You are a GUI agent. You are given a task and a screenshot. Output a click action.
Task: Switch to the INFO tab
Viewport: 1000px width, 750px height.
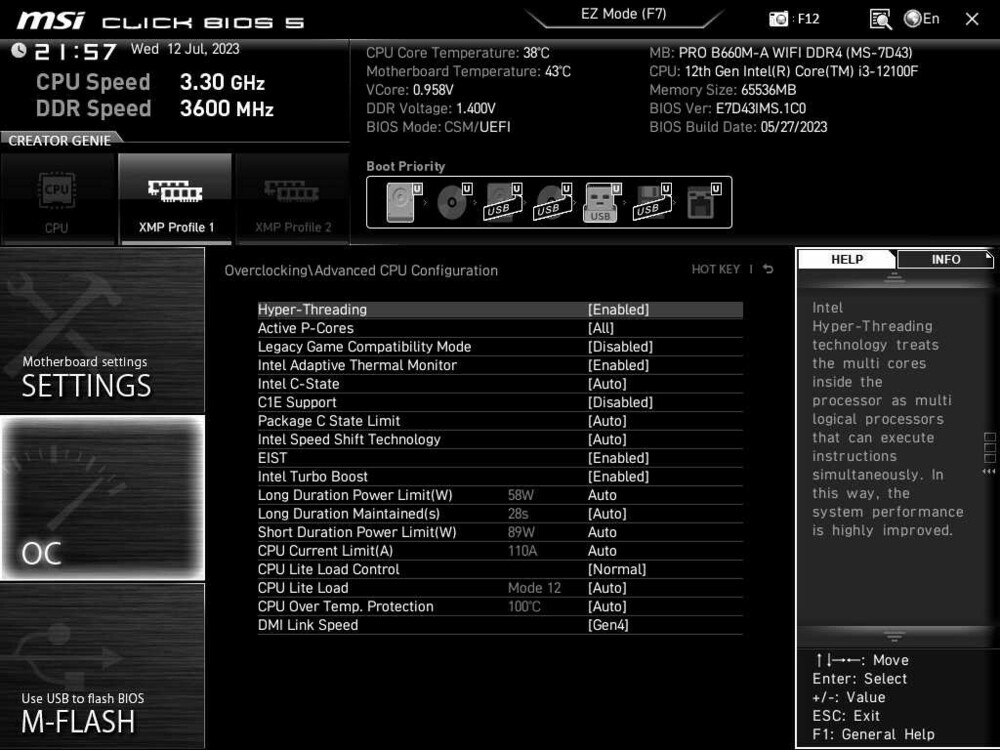click(943, 259)
